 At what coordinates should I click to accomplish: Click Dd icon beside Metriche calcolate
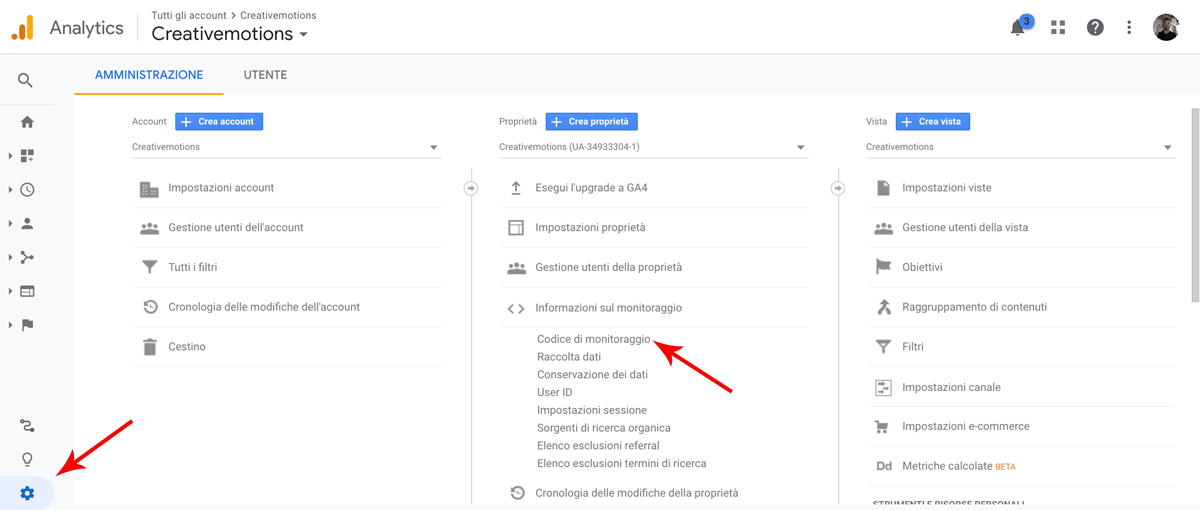click(884, 466)
